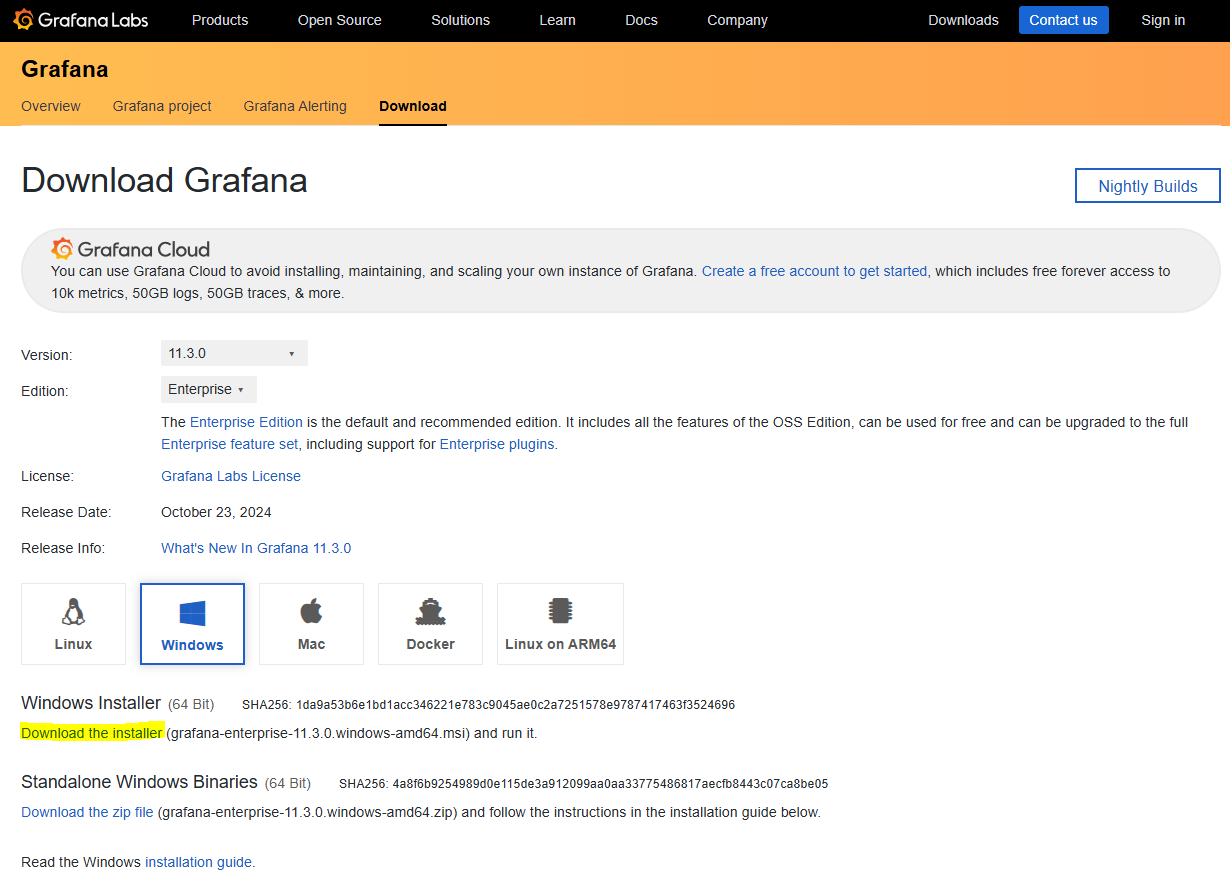Open the Learn menu
Screen dimensions: 1230x886
coord(558,20)
